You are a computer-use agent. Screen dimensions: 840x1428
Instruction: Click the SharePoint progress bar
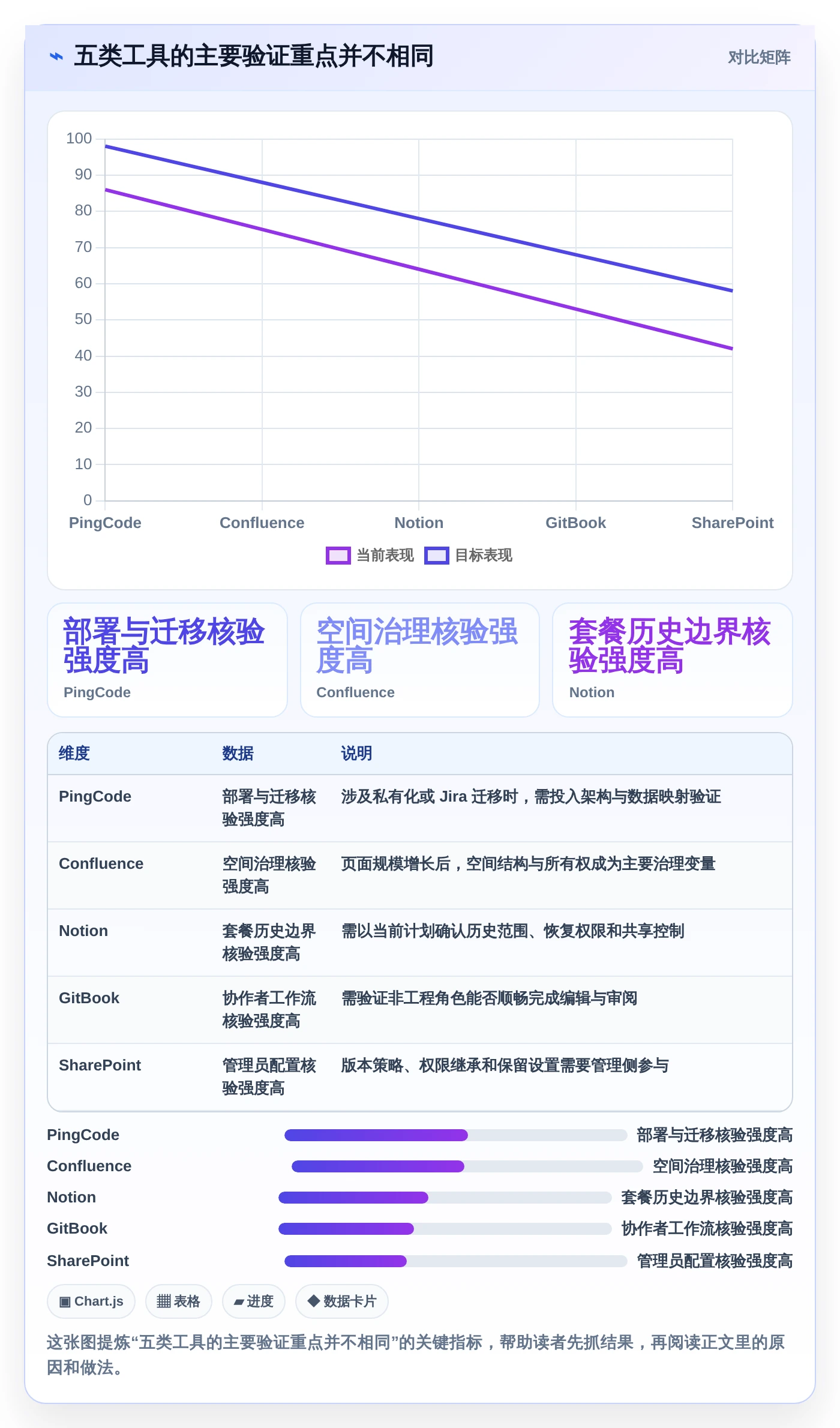pos(456,1261)
